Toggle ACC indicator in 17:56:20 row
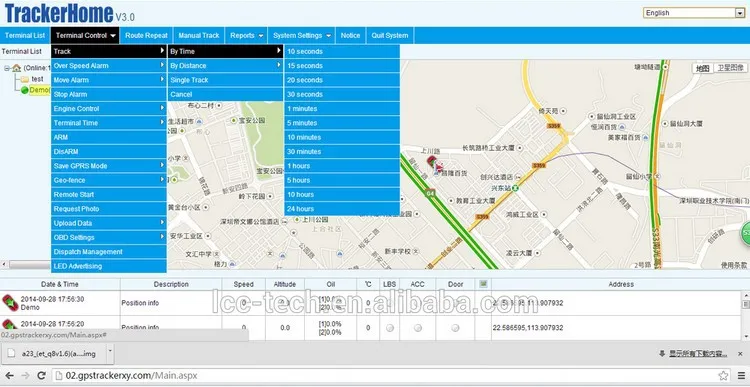Viewport: 750px width, 387px height. click(418, 328)
